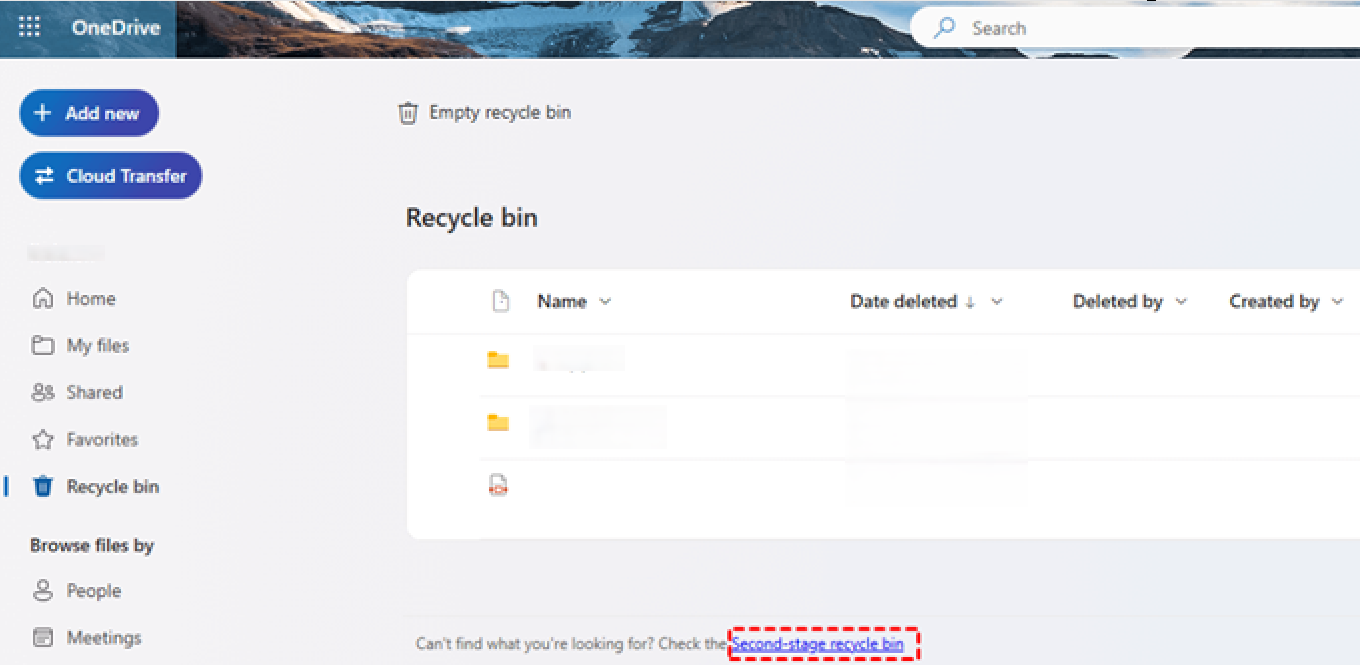Go to Home in the sidebar
This screenshot has width=1360, height=665.
point(90,298)
